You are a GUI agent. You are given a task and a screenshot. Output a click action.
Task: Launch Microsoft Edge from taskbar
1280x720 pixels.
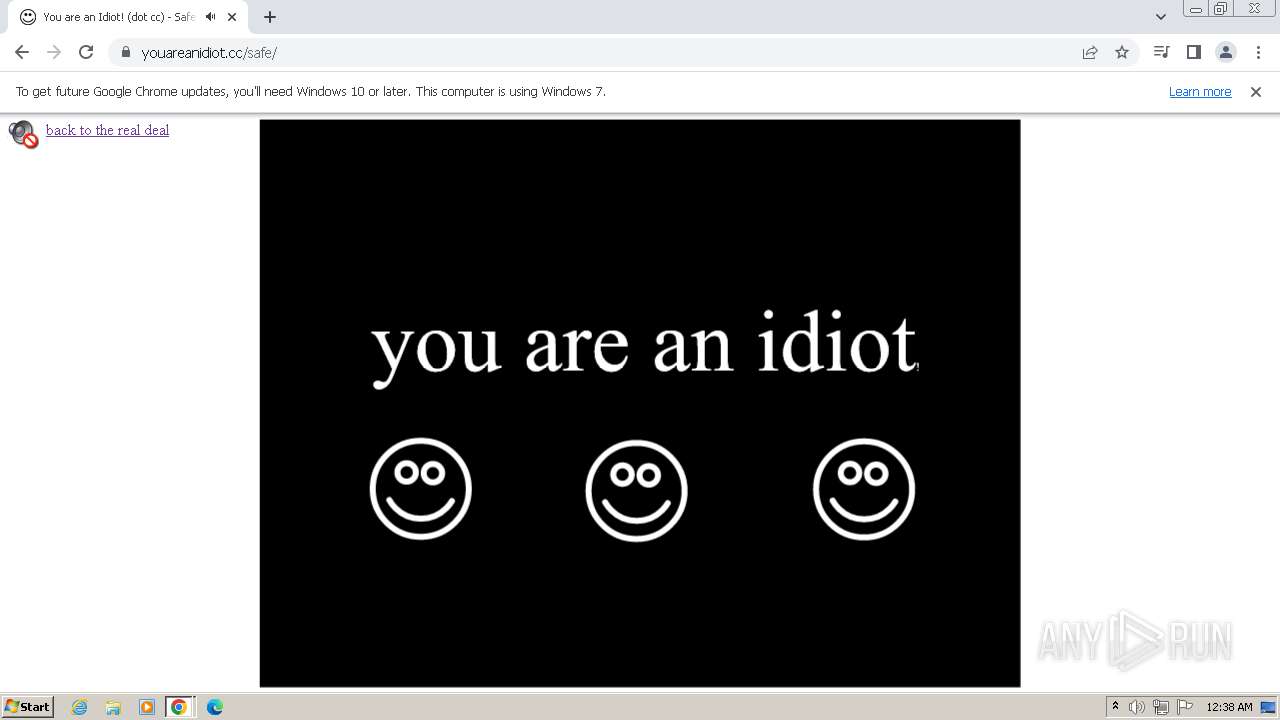[x=214, y=707]
